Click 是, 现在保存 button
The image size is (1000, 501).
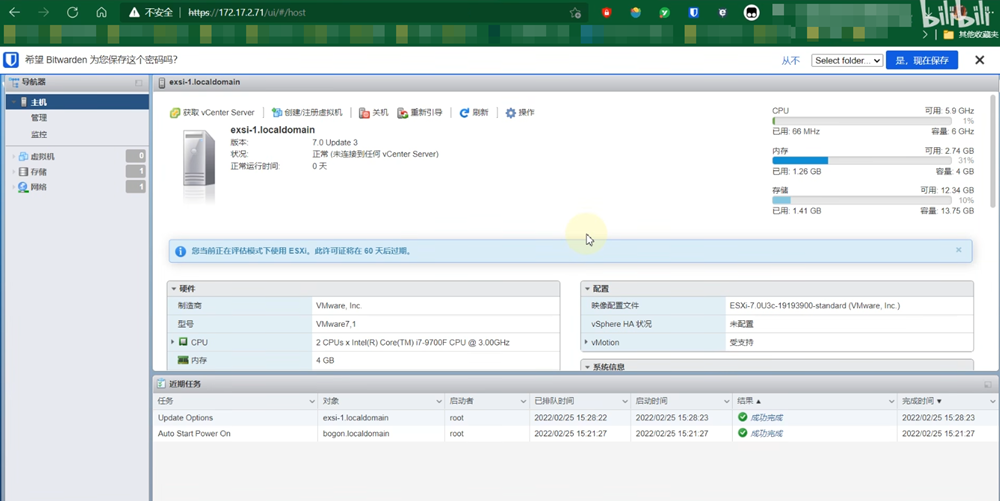[x=922, y=61]
